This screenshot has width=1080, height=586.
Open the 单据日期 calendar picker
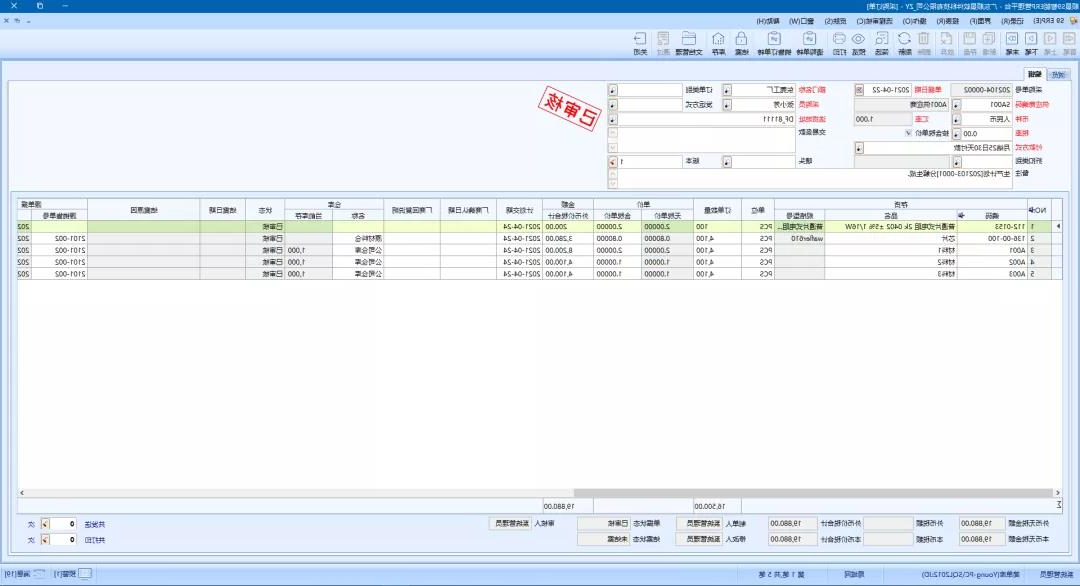[x=859, y=89]
